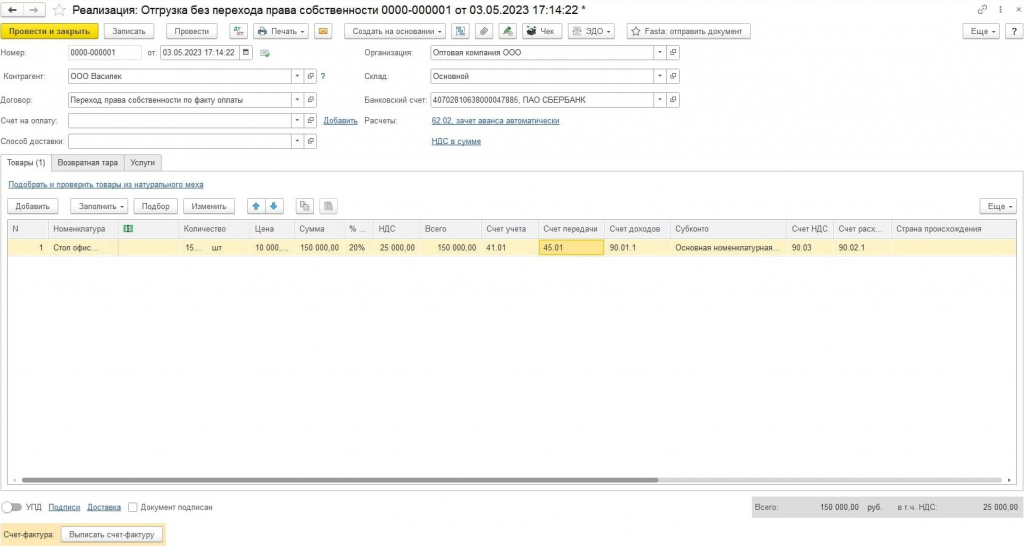Image resolution: width=1024 pixels, height=547 pixels.
Task: Open the ЭДО dropdown menu
Action: click(591, 31)
